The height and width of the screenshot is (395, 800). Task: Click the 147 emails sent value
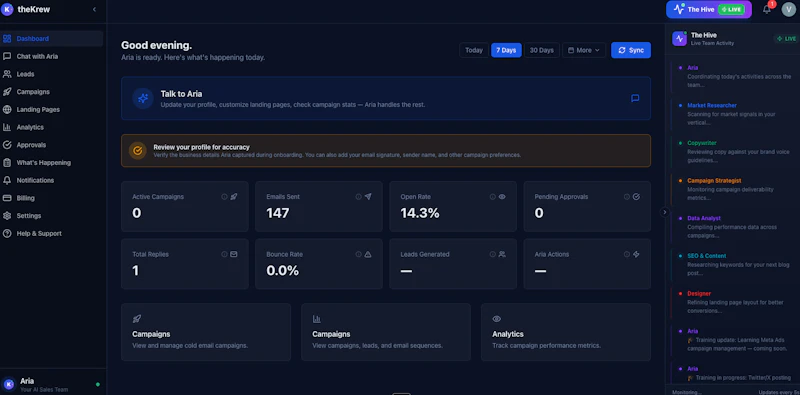pos(278,213)
